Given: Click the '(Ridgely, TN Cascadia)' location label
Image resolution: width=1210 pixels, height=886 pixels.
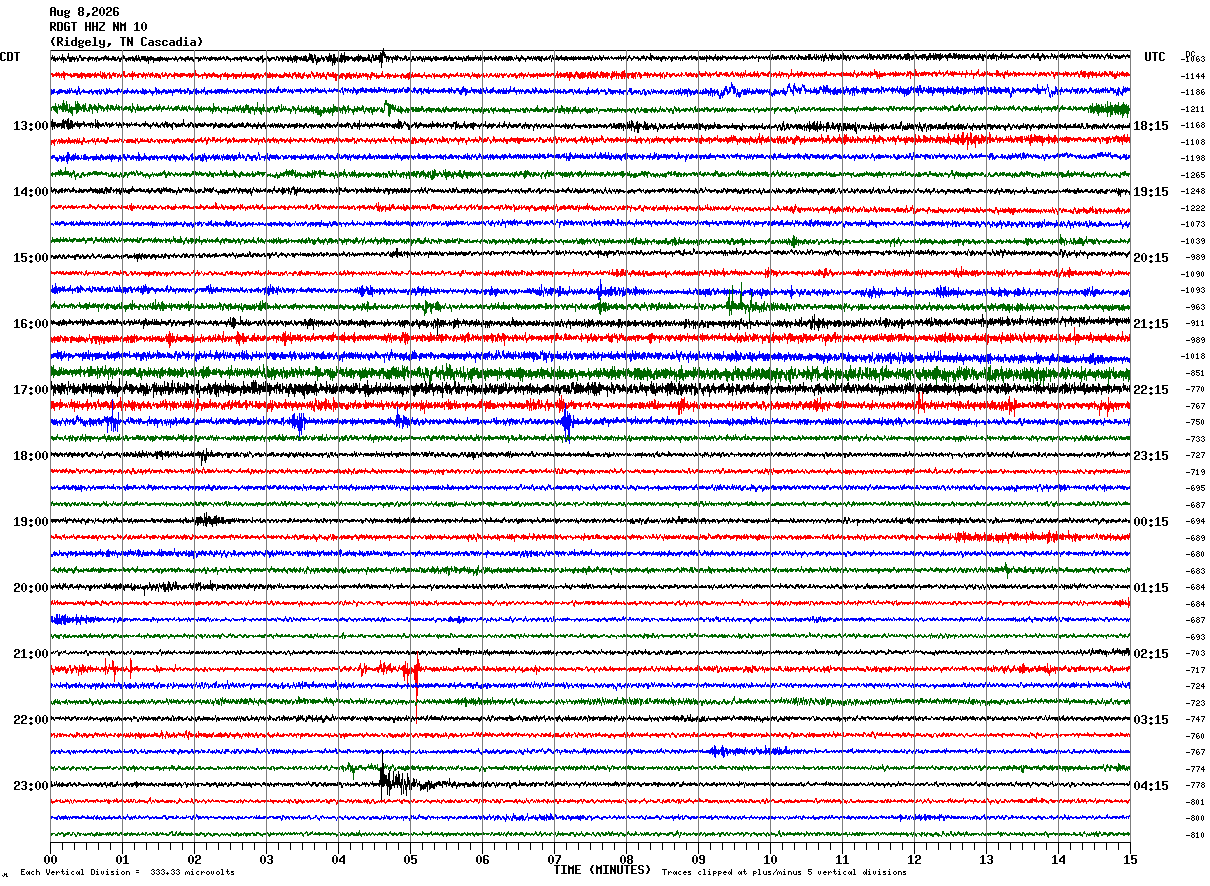Looking at the screenshot, I should coord(126,42).
